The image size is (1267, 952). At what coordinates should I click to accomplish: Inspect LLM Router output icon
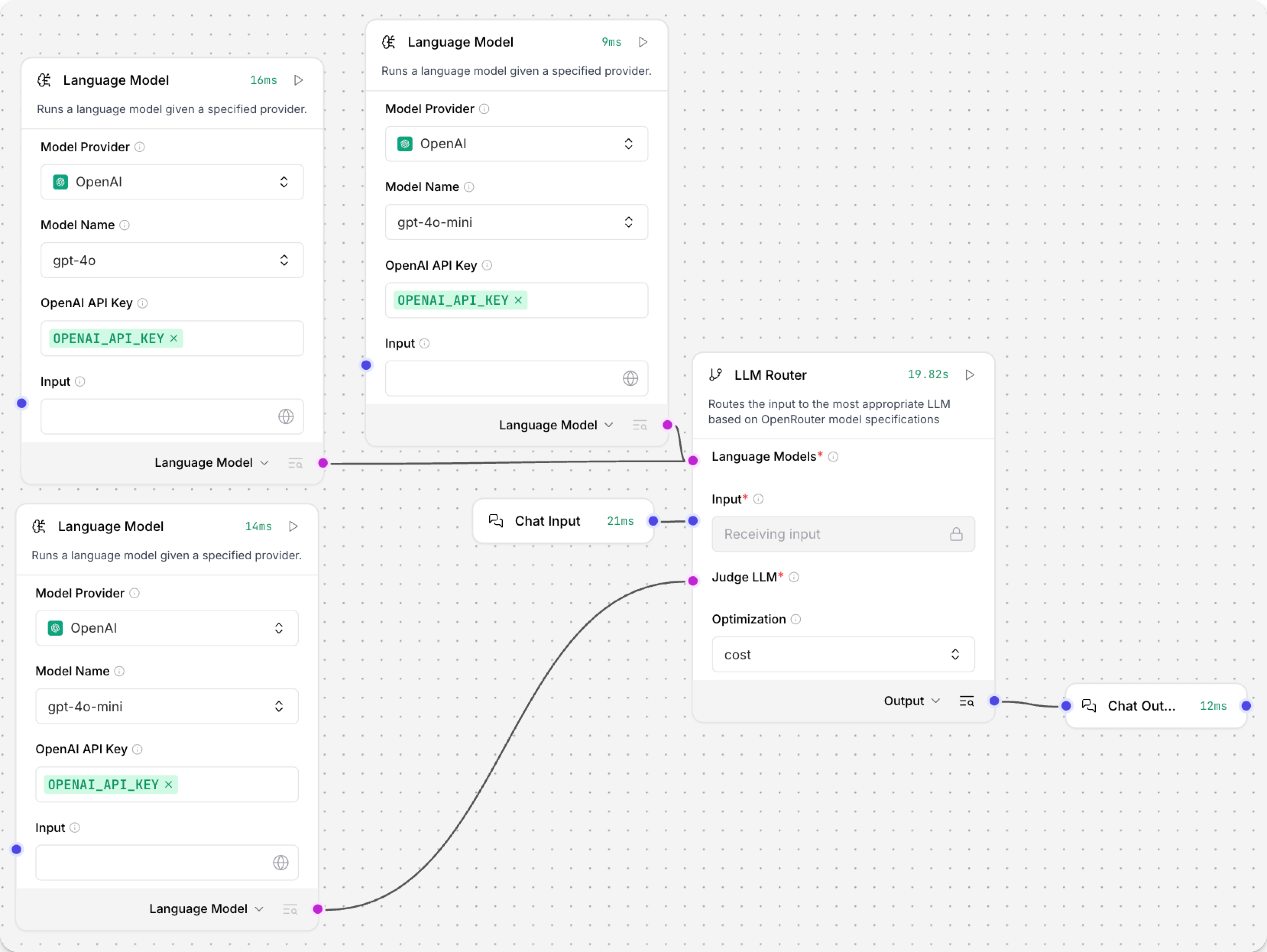pyautogui.click(x=966, y=701)
